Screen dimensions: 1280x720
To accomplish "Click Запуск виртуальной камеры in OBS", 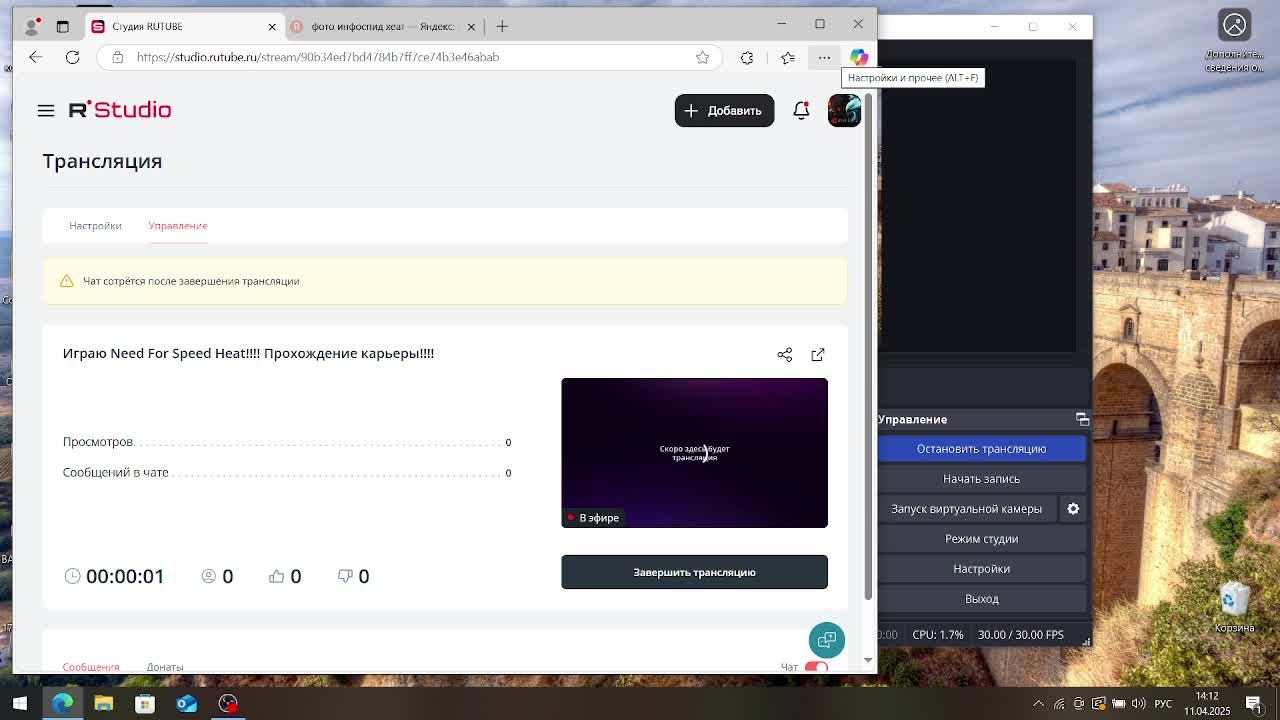I will click(x=966, y=509).
